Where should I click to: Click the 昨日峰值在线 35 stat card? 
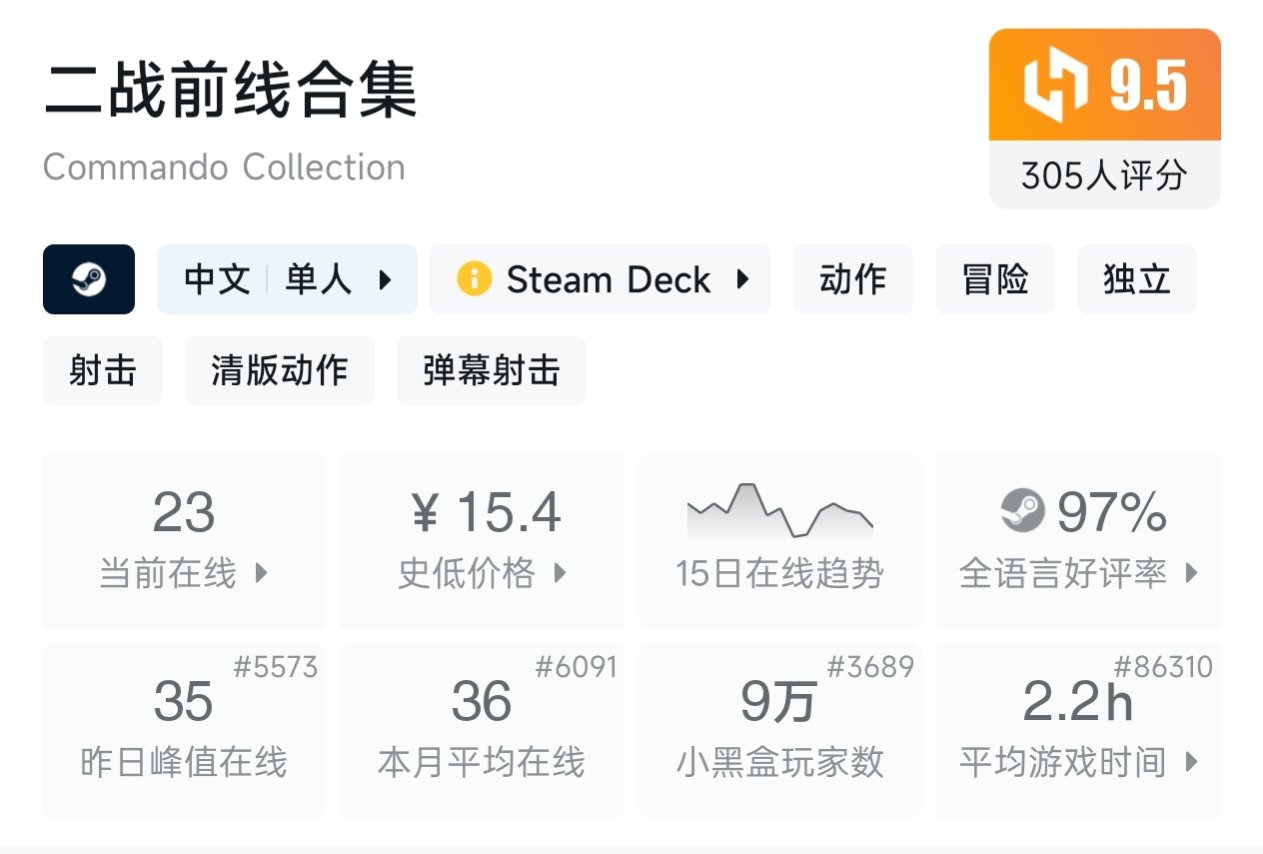(x=184, y=730)
